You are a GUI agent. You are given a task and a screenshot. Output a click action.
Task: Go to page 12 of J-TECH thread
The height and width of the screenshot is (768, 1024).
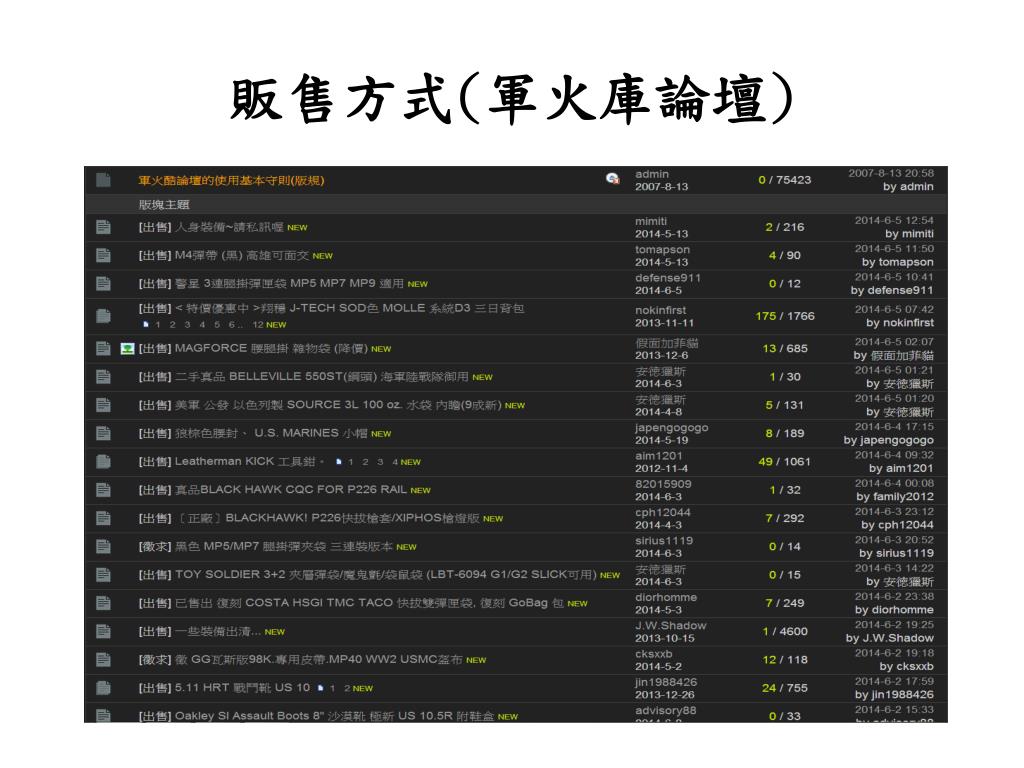tap(257, 325)
